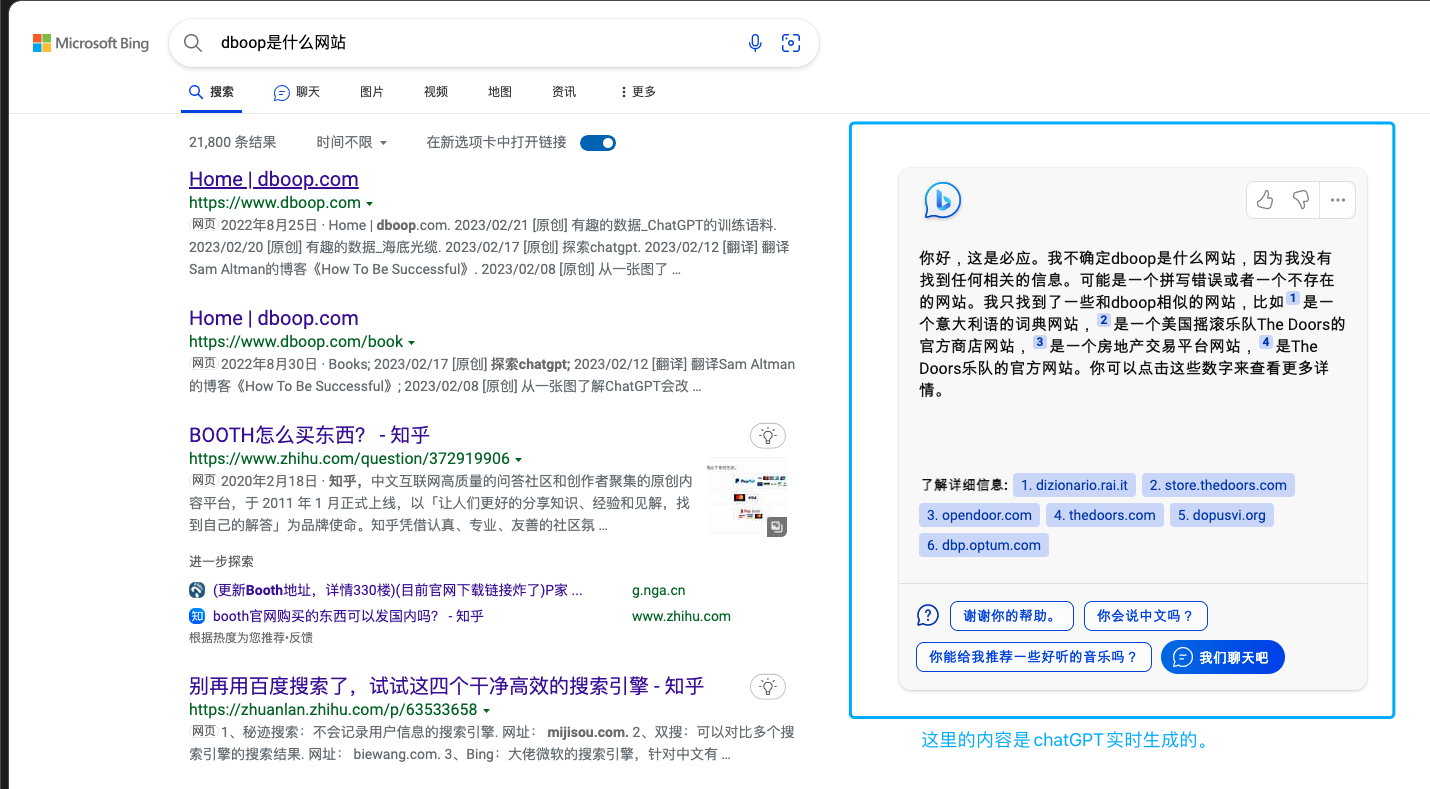The height and width of the screenshot is (789, 1430).
Task: Open the 更多 more menu
Action: 638,92
